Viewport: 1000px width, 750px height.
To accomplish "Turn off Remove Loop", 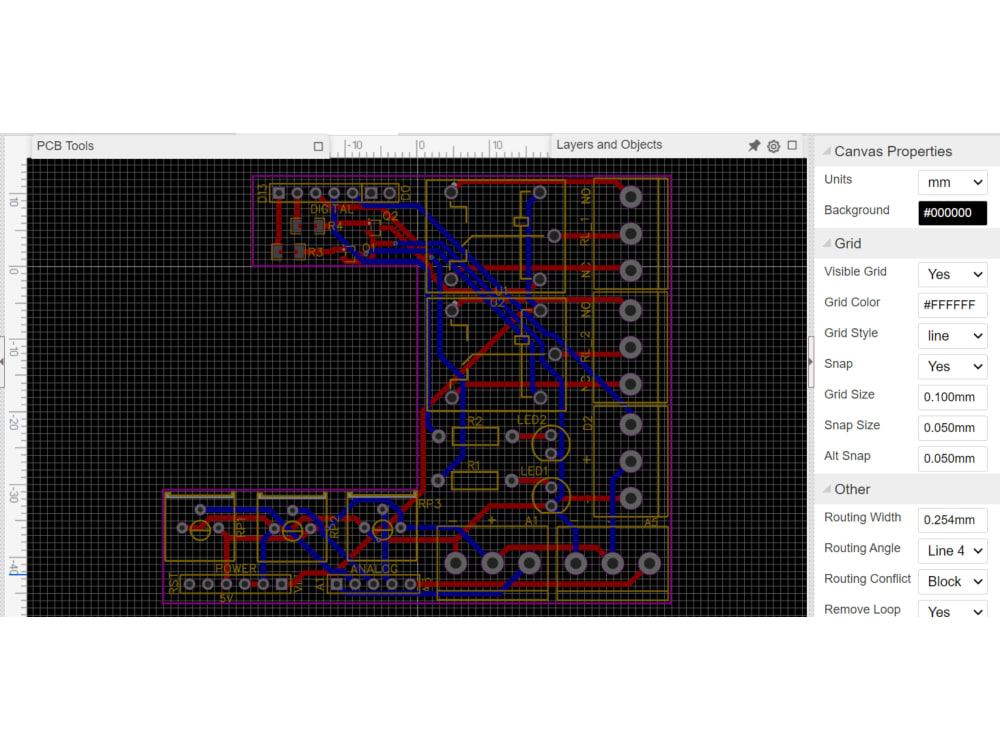I will pos(951,611).
